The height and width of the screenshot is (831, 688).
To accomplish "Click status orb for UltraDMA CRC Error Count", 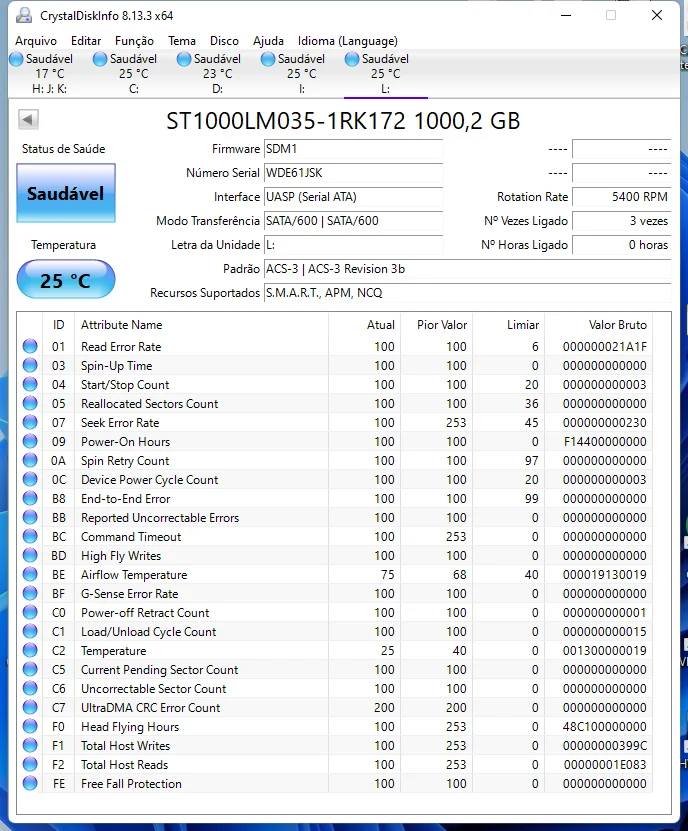I will 30,708.
